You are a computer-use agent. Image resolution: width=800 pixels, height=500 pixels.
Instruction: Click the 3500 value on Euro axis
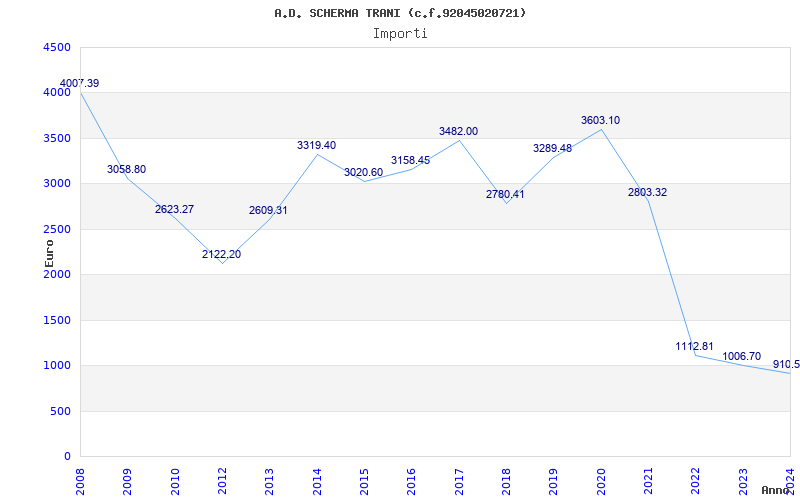click(57, 138)
